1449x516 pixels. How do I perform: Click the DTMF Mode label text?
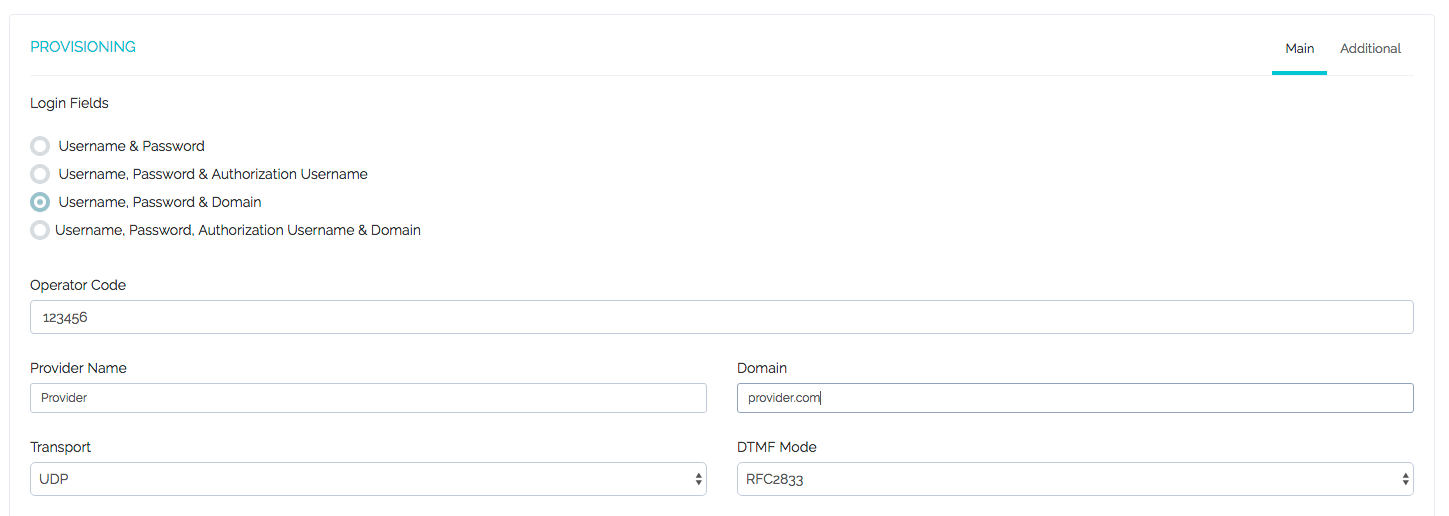pyautogui.click(x=777, y=447)
